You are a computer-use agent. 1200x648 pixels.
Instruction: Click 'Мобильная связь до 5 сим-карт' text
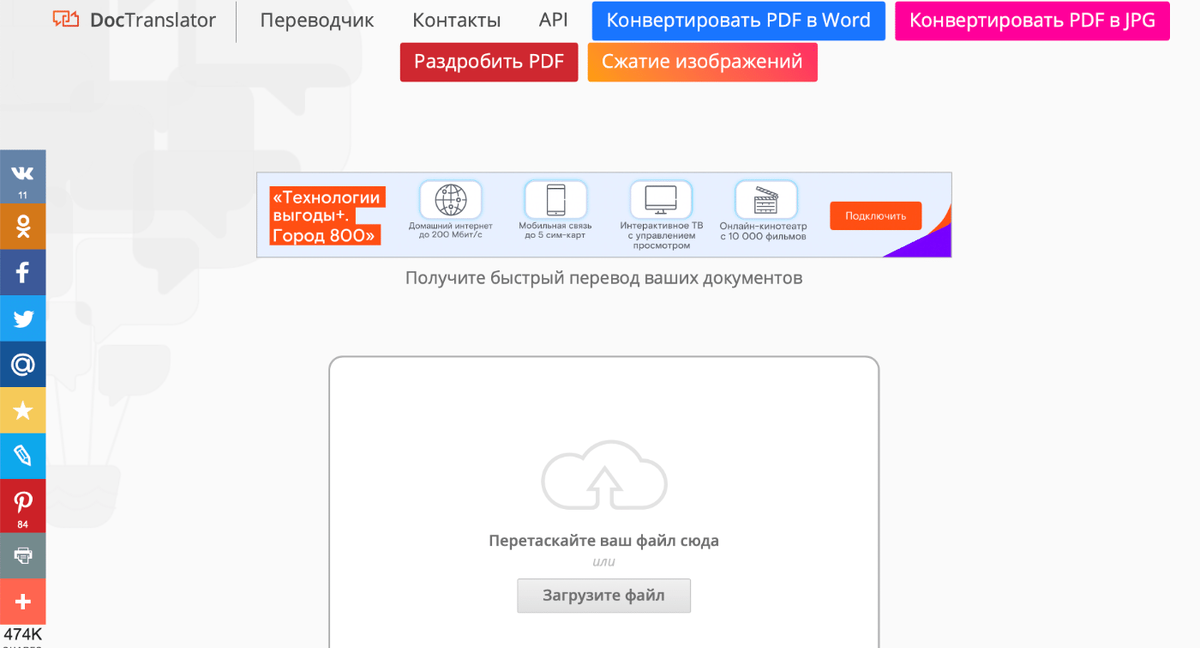coord(555,231)
